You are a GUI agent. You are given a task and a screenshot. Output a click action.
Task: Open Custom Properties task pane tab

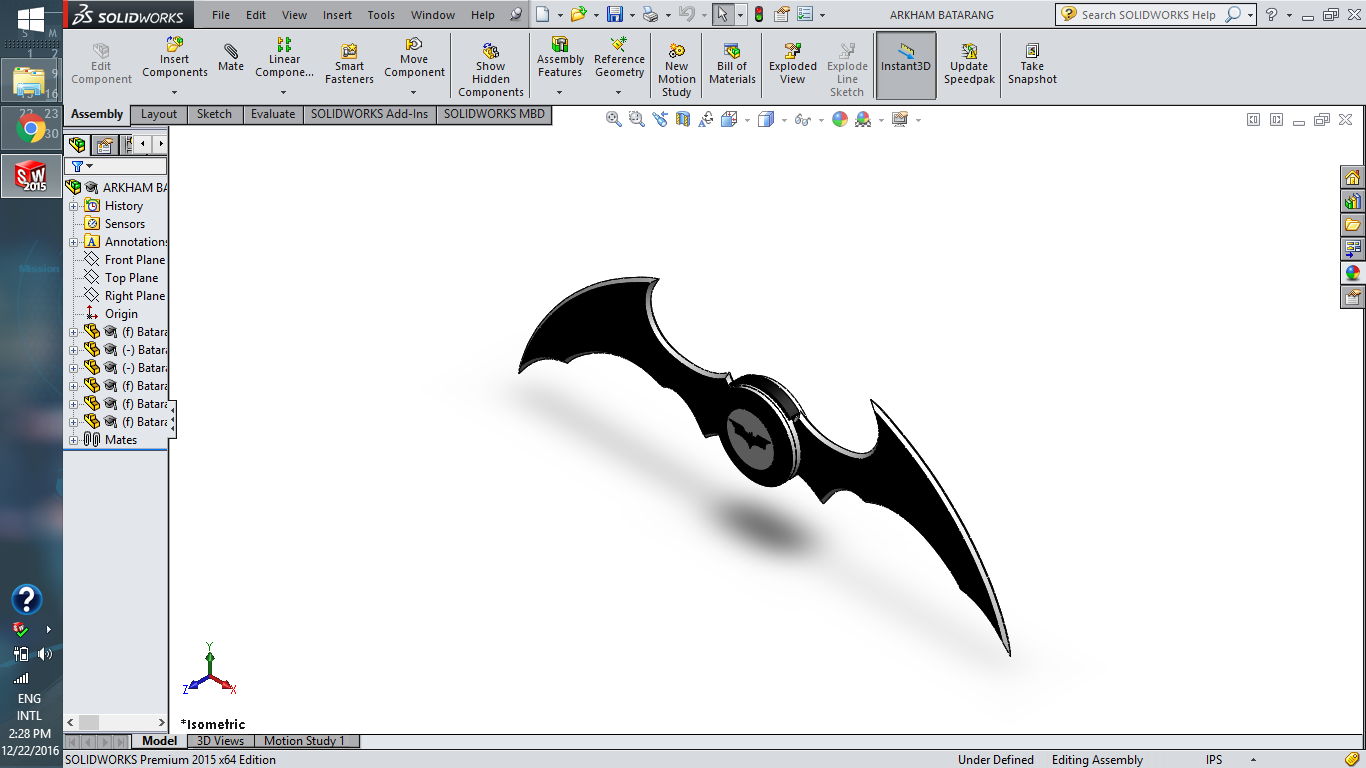click(x=1353, y=297)
